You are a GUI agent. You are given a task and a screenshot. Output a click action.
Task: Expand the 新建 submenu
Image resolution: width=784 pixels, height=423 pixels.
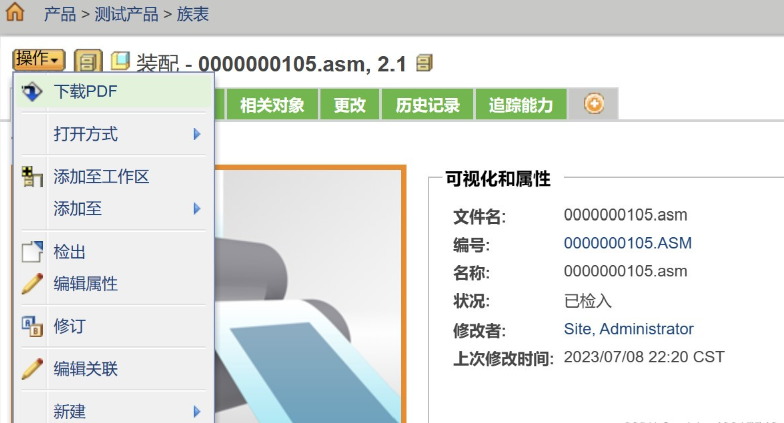[197, 411]
